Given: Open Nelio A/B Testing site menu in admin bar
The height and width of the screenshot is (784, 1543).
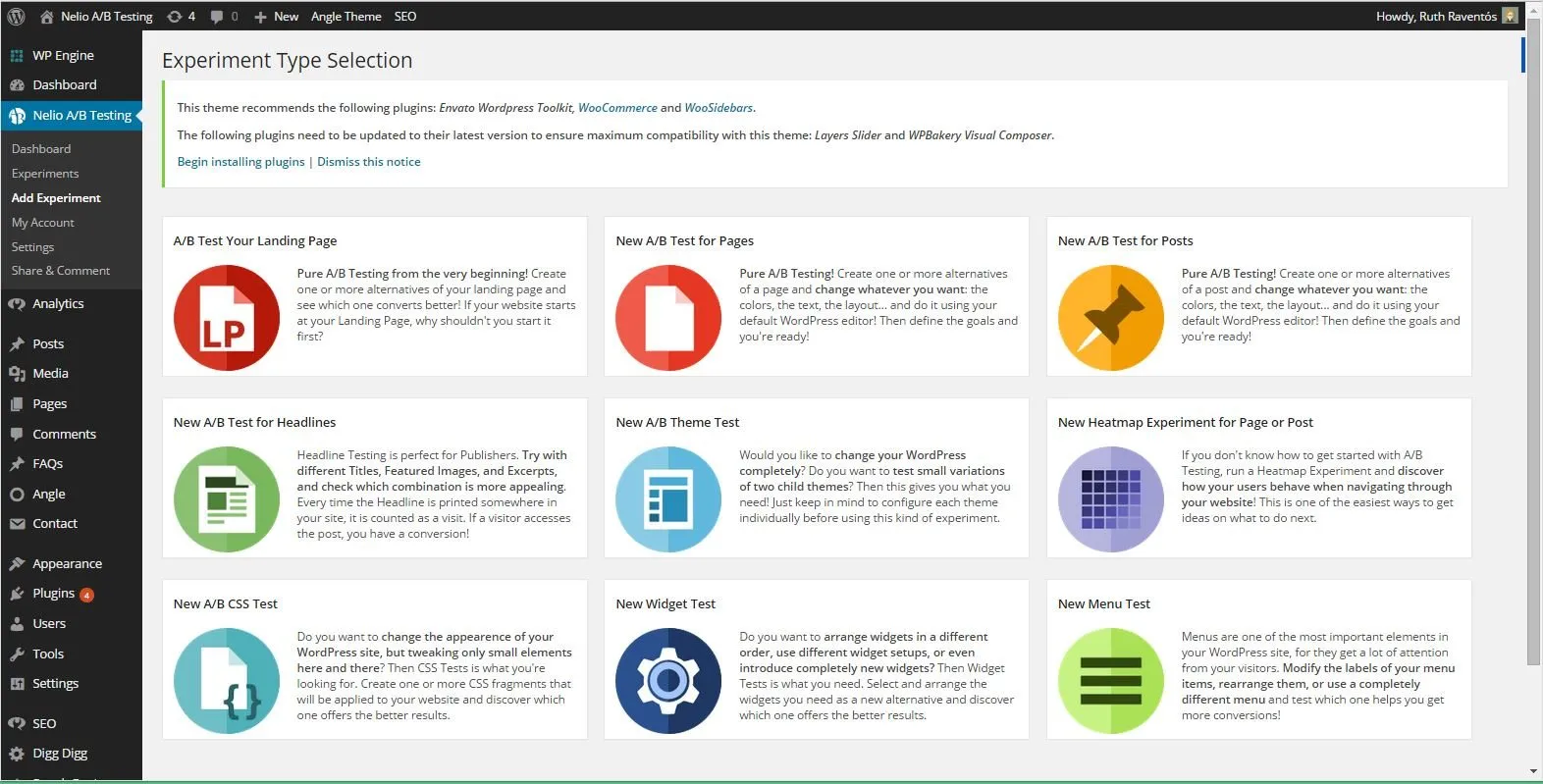Looking at the screenshot, I should [x=96, y=16].
